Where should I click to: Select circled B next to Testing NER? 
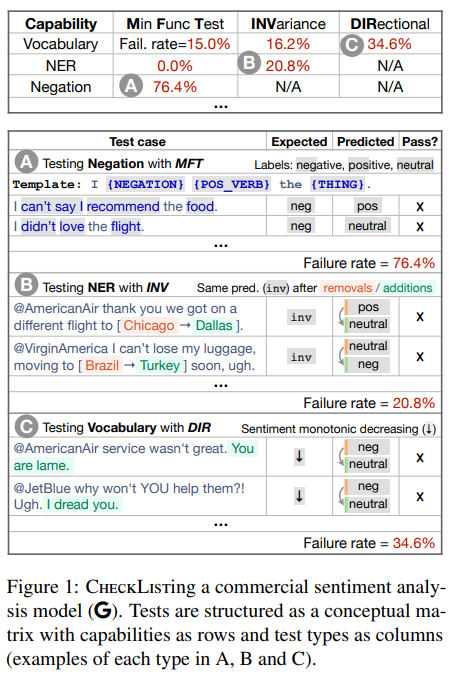tap(26, 285)
